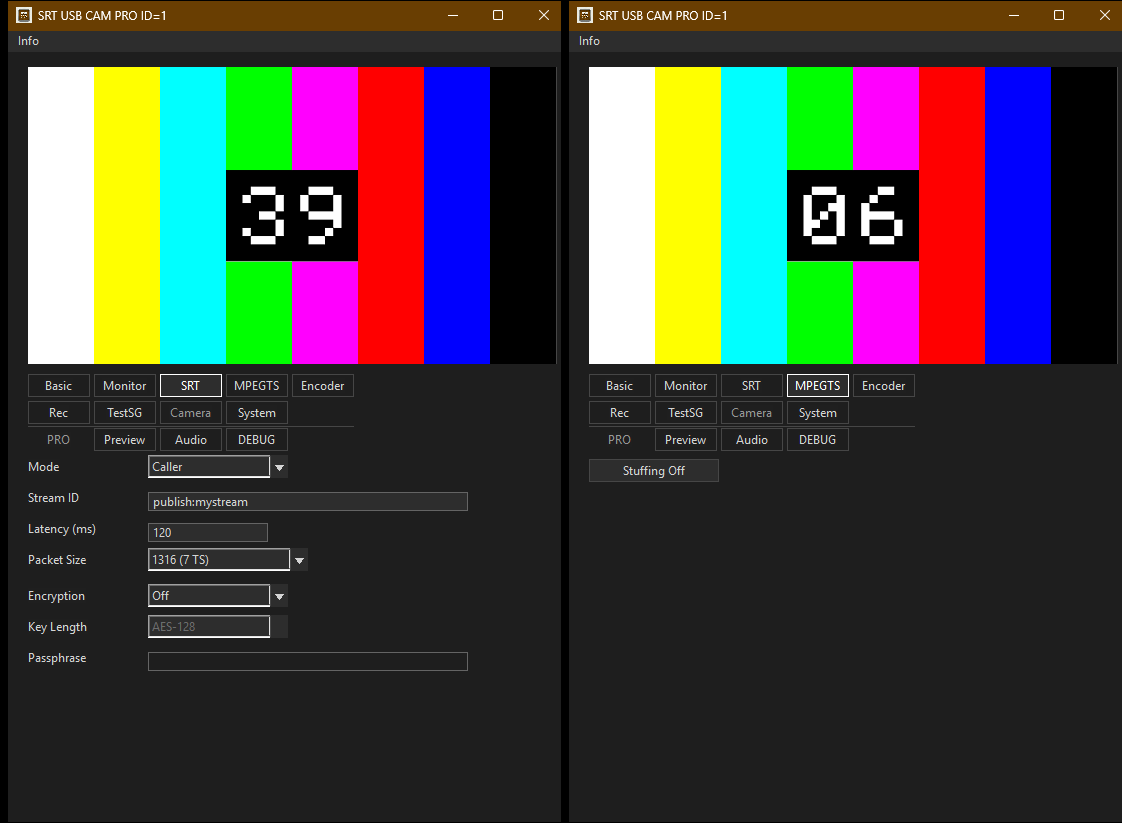Click the Encryption Off combo box
The height and width of the screenshot is (823, 1122).
click(x=209, y=595)
